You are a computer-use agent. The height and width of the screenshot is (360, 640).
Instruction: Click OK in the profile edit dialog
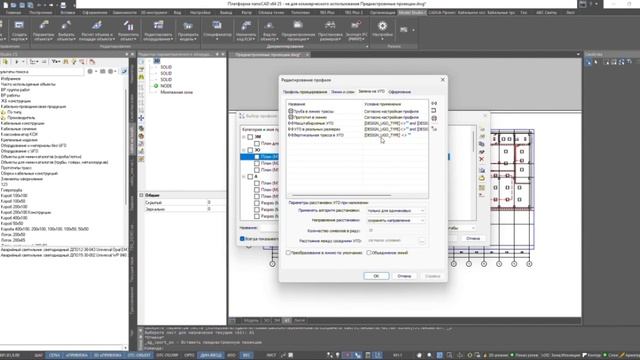click(376, 276)
